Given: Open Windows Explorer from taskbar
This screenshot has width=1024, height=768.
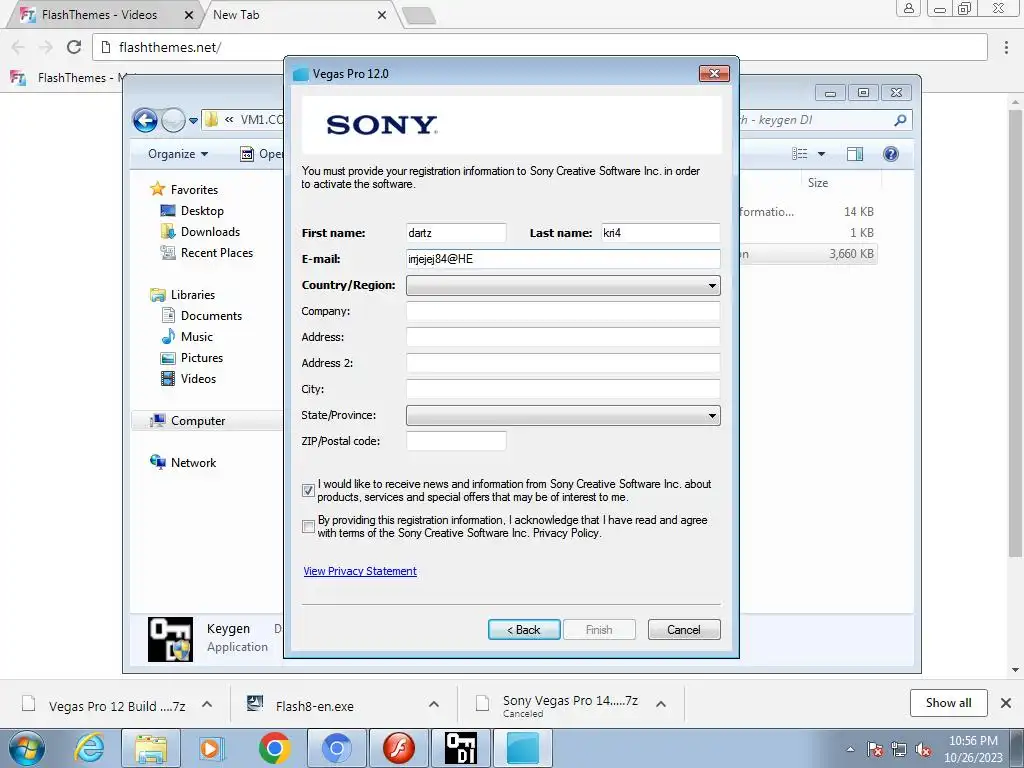Looking at the screenshot, I should 151,748.
